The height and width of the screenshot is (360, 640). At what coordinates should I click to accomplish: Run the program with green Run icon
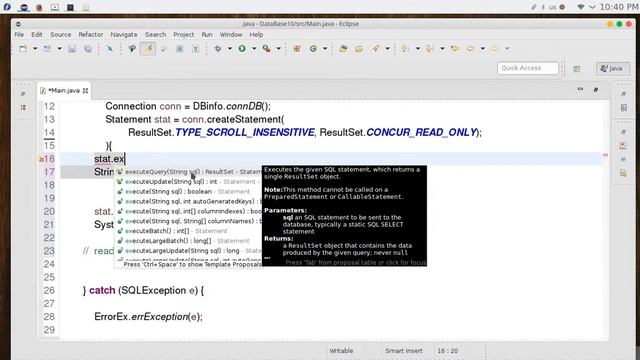(242, 49)
